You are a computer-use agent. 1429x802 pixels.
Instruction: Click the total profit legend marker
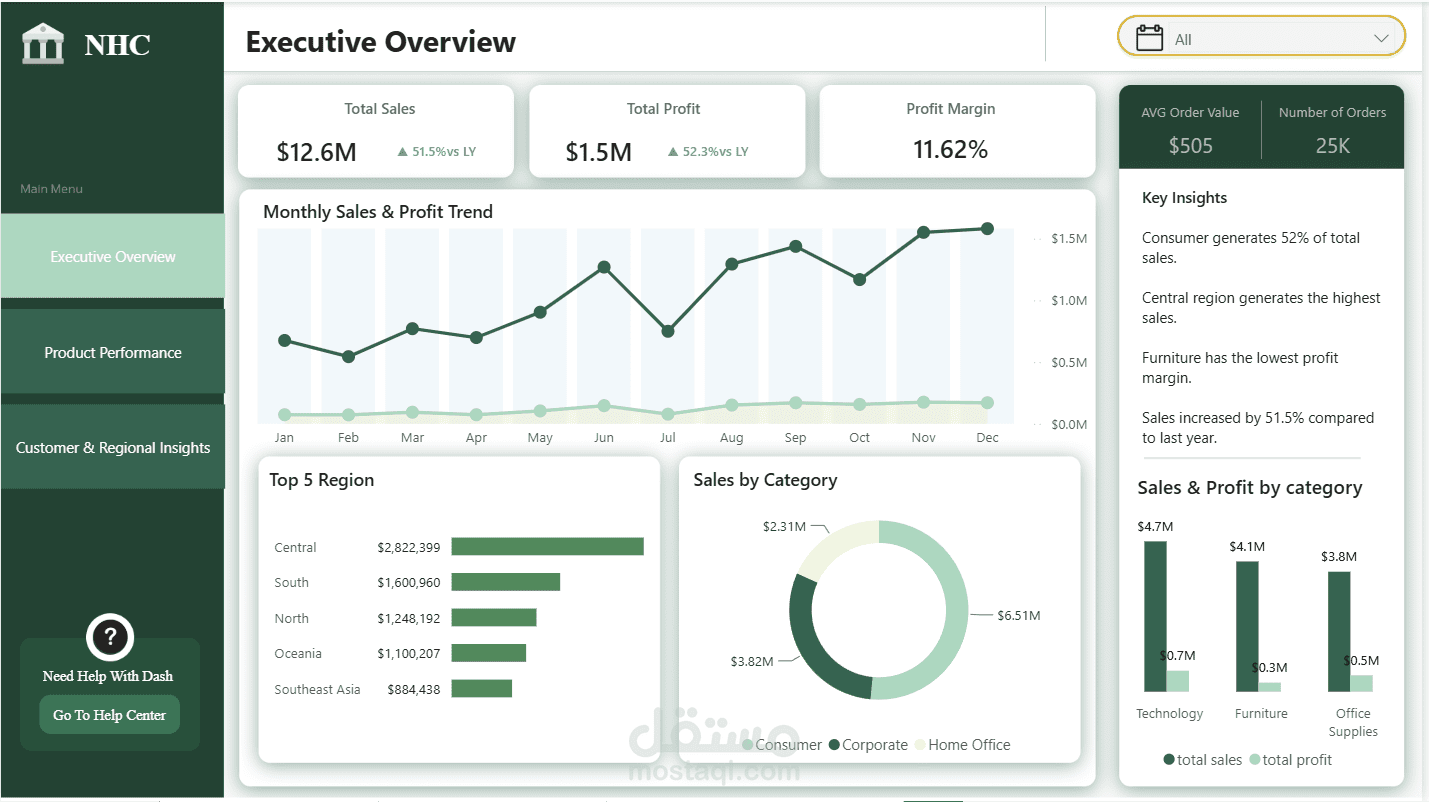click(x=1255, y=760)
